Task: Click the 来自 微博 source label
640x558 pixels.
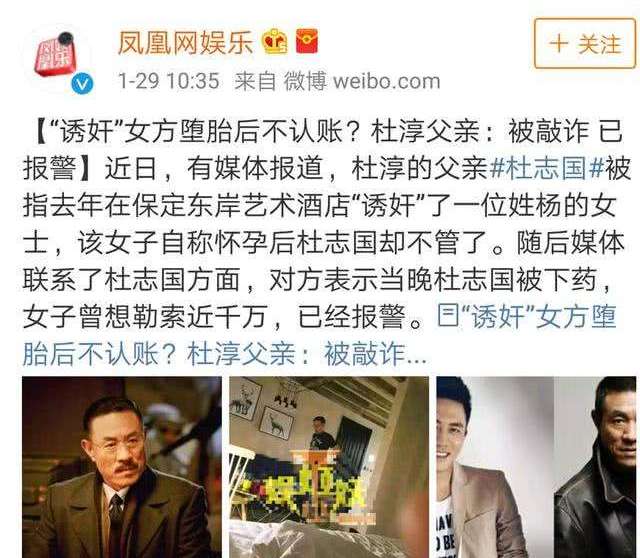Action: pyautogui.click(x=281, y=81)
